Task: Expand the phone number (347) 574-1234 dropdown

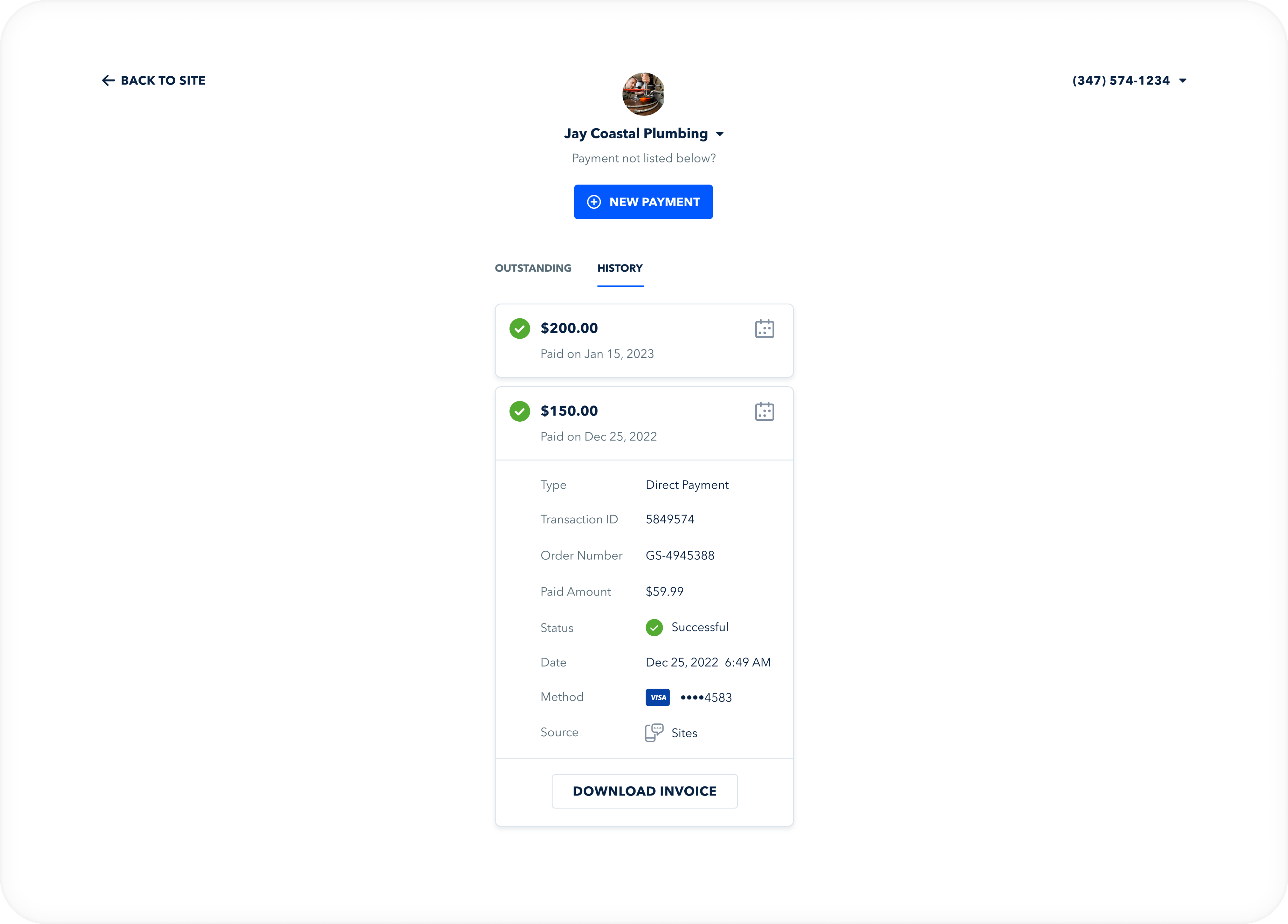Action: click(1183, 81)
